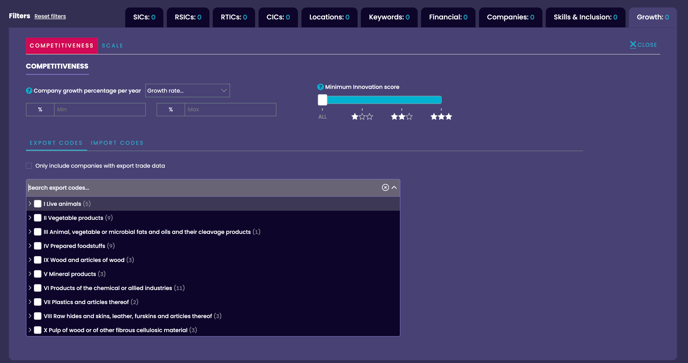Screen dimensions: 688x363
Task: Expand the II Vegetable products node
Action: pyautogui.click(x=30, y=218)
